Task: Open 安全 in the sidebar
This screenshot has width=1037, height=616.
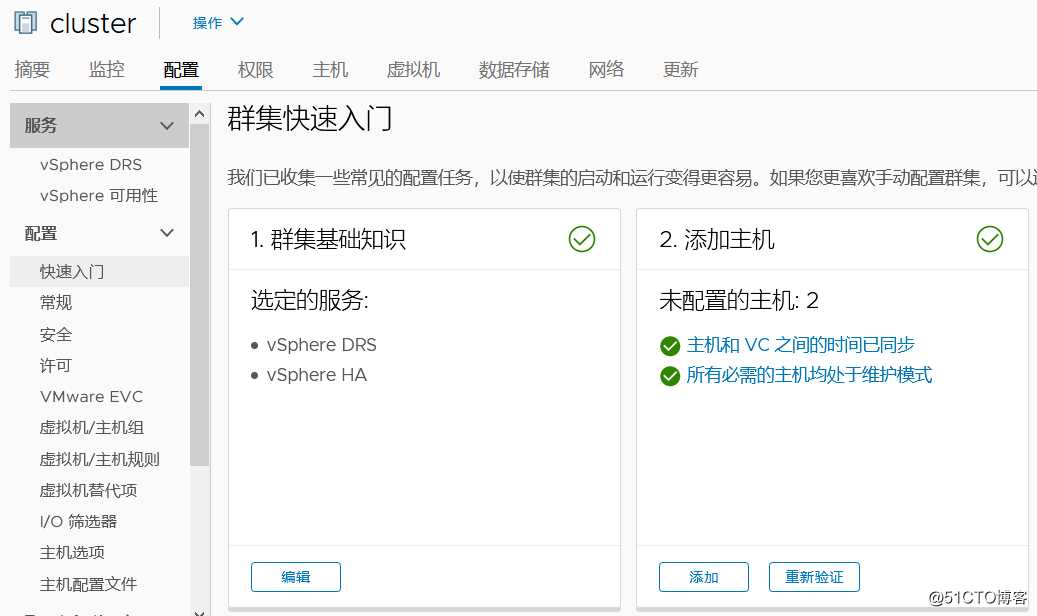Action: pos(56,334)
